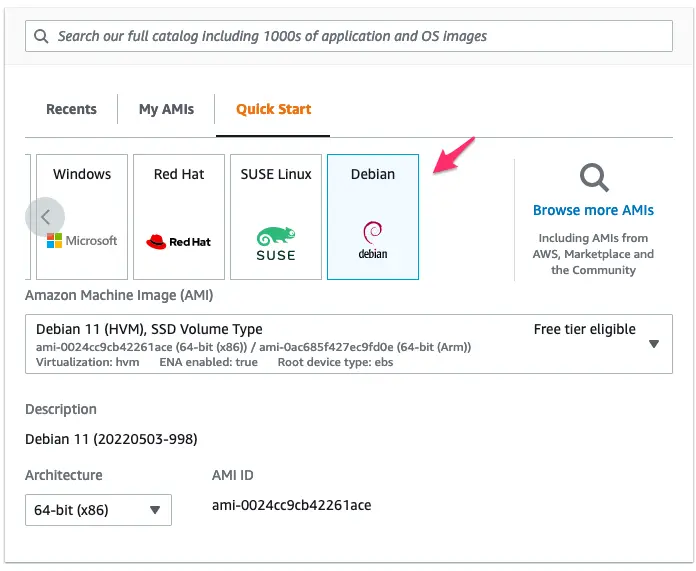Click the magnifier icon in catalog search box
The width and height of the screenshot is (696, 571).
pos(41,36)
